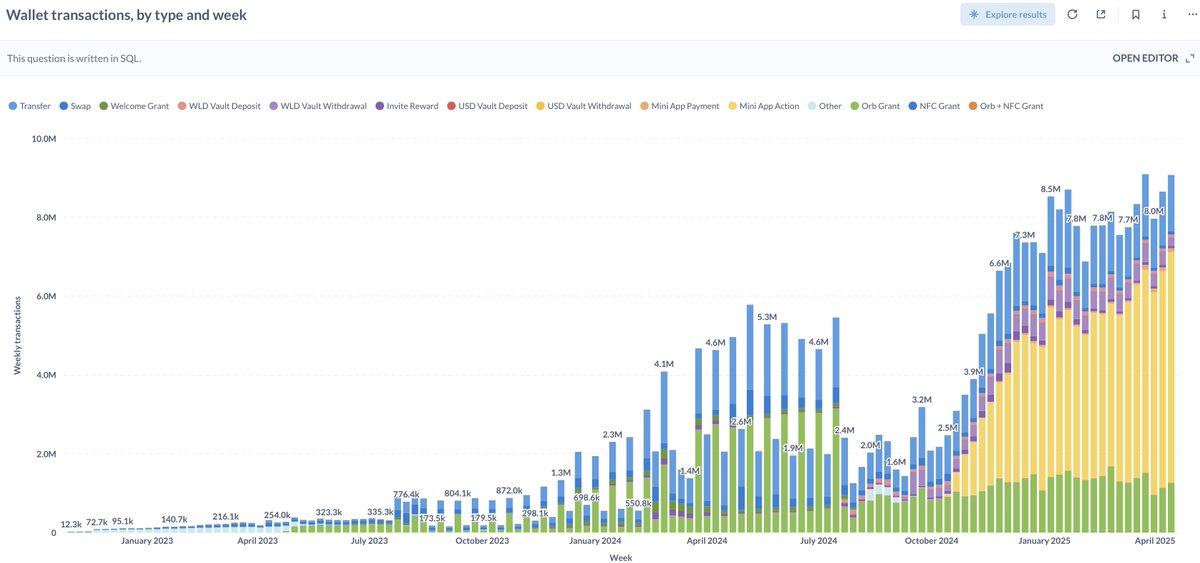Click 'This question is written in SQL.' text
1200x563 pixels.
point(74,58)
